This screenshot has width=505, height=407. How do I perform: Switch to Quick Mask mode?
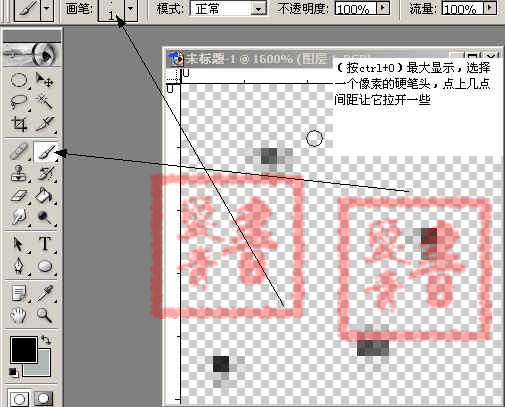click(44, 399)
